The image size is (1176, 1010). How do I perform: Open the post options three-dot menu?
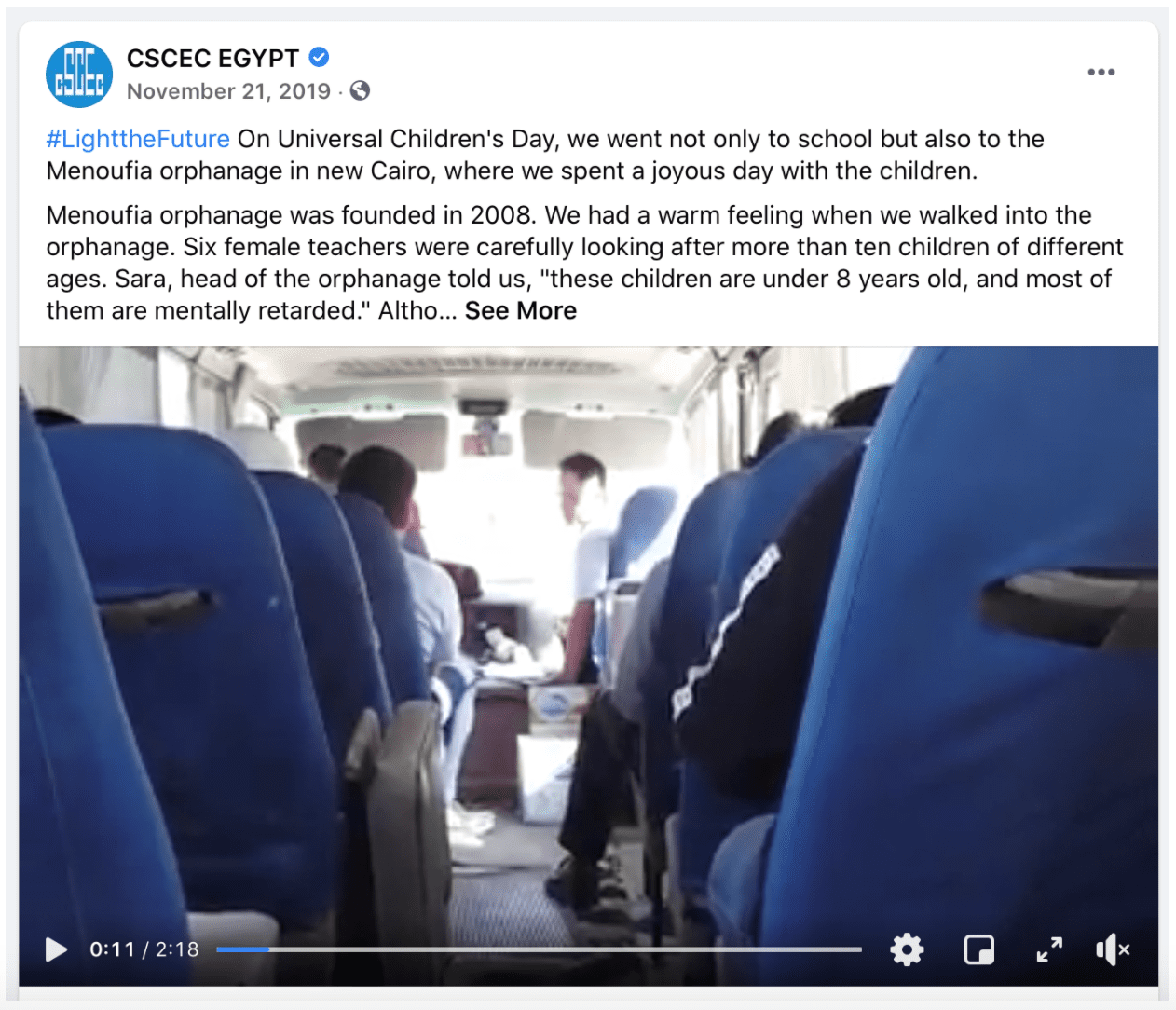1101,72
